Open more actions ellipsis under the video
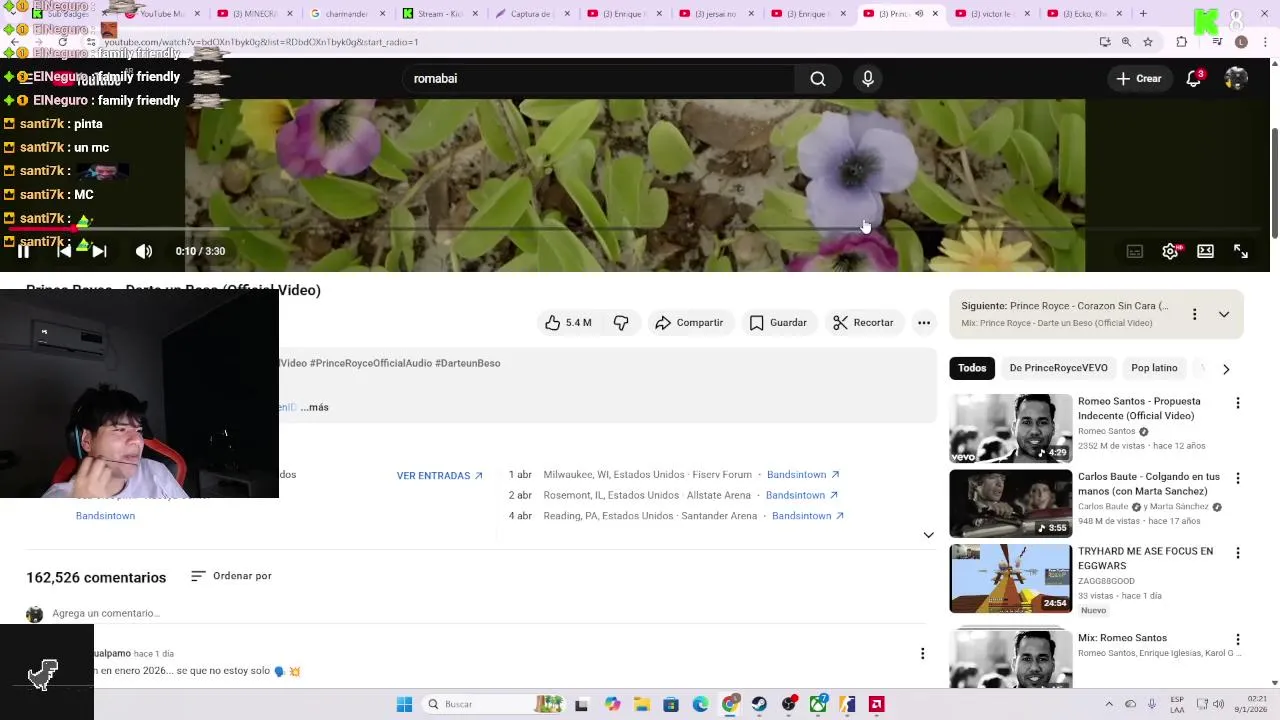The image size is (1280, 720). (924, 323)
